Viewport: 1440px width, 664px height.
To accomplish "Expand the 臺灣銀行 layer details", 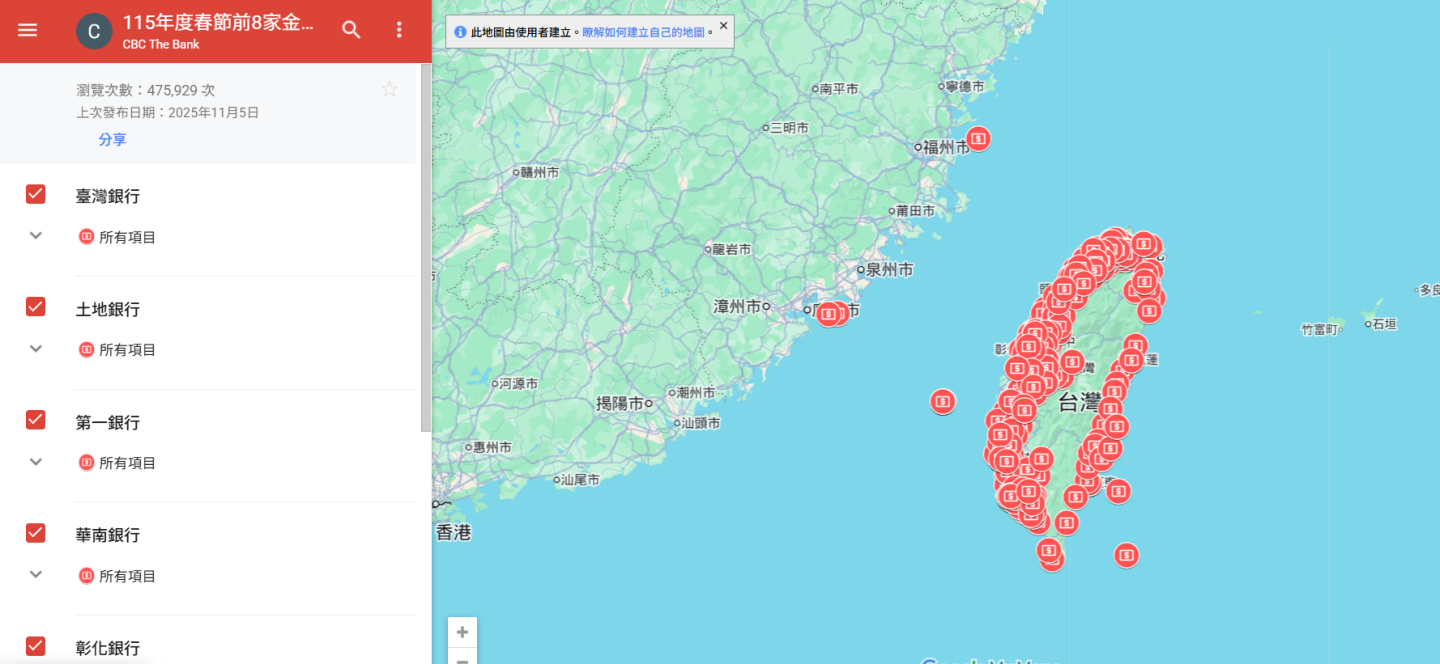I will point(35,235).
